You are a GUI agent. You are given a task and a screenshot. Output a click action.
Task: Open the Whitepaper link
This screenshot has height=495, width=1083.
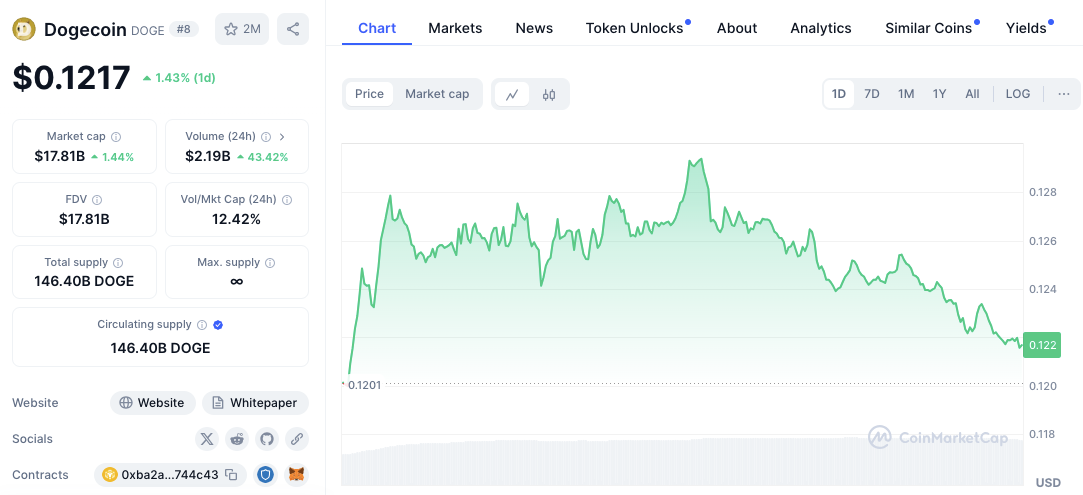255,403
